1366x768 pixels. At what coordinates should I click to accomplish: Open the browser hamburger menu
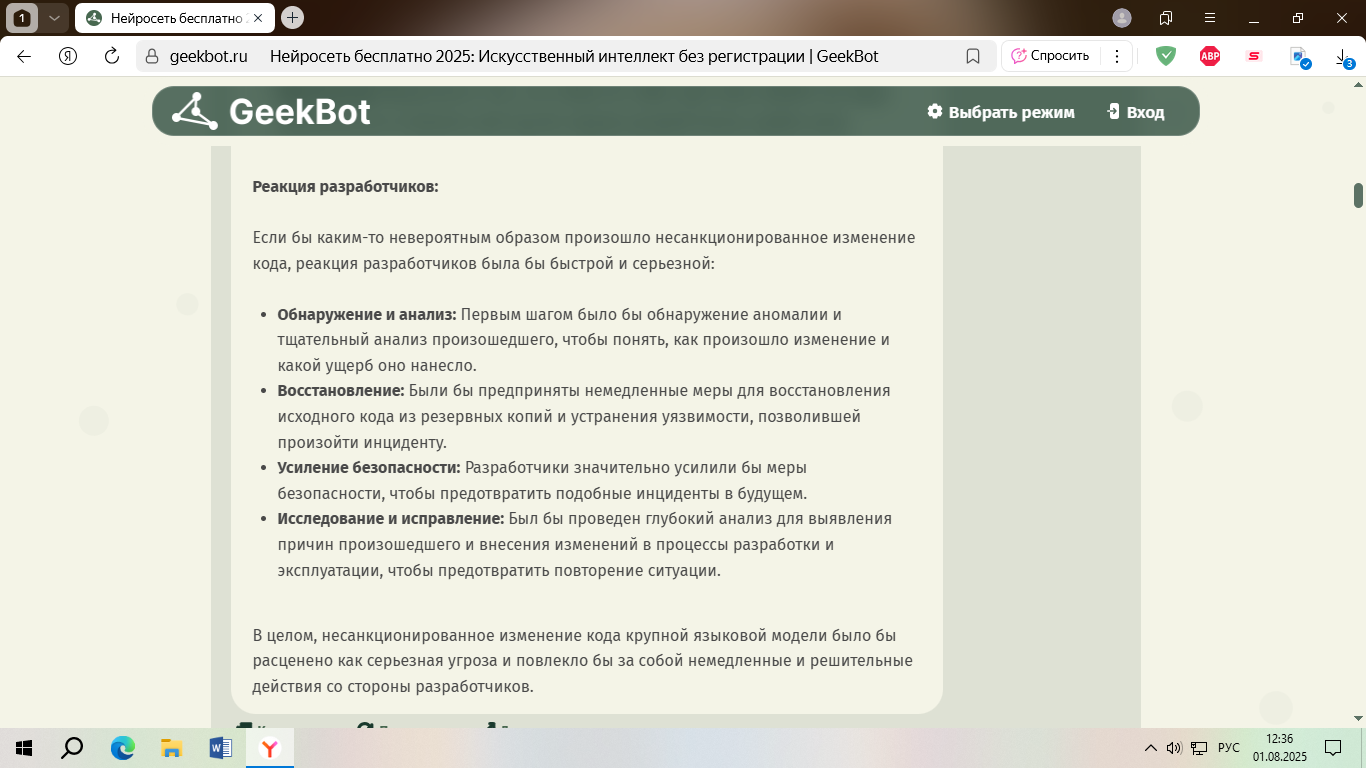pos(1210,18)
